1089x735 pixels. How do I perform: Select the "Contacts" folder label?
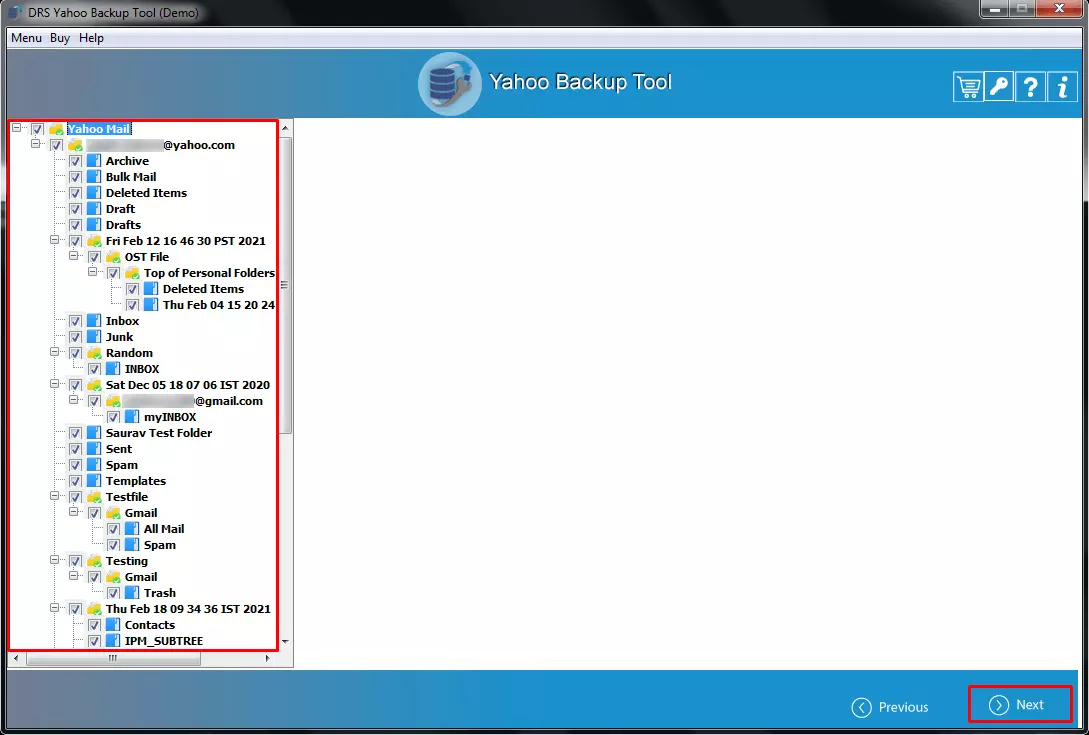pyautogui.click(x=150, y=625)
